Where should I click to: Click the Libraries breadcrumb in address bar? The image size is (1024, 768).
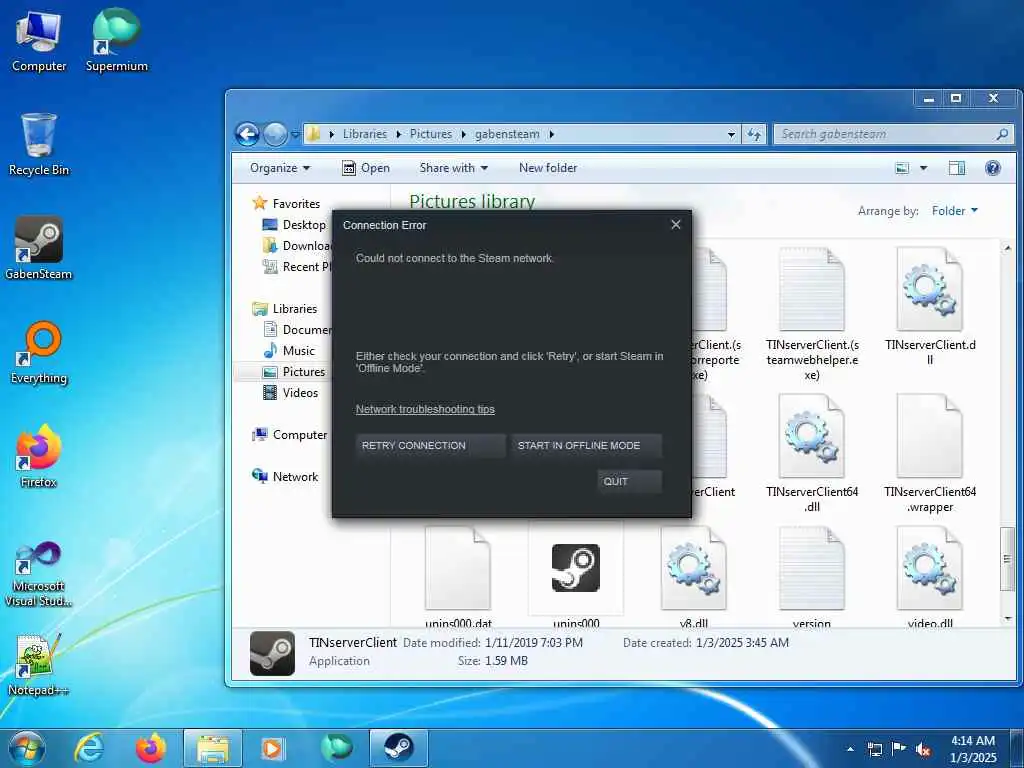364,134
